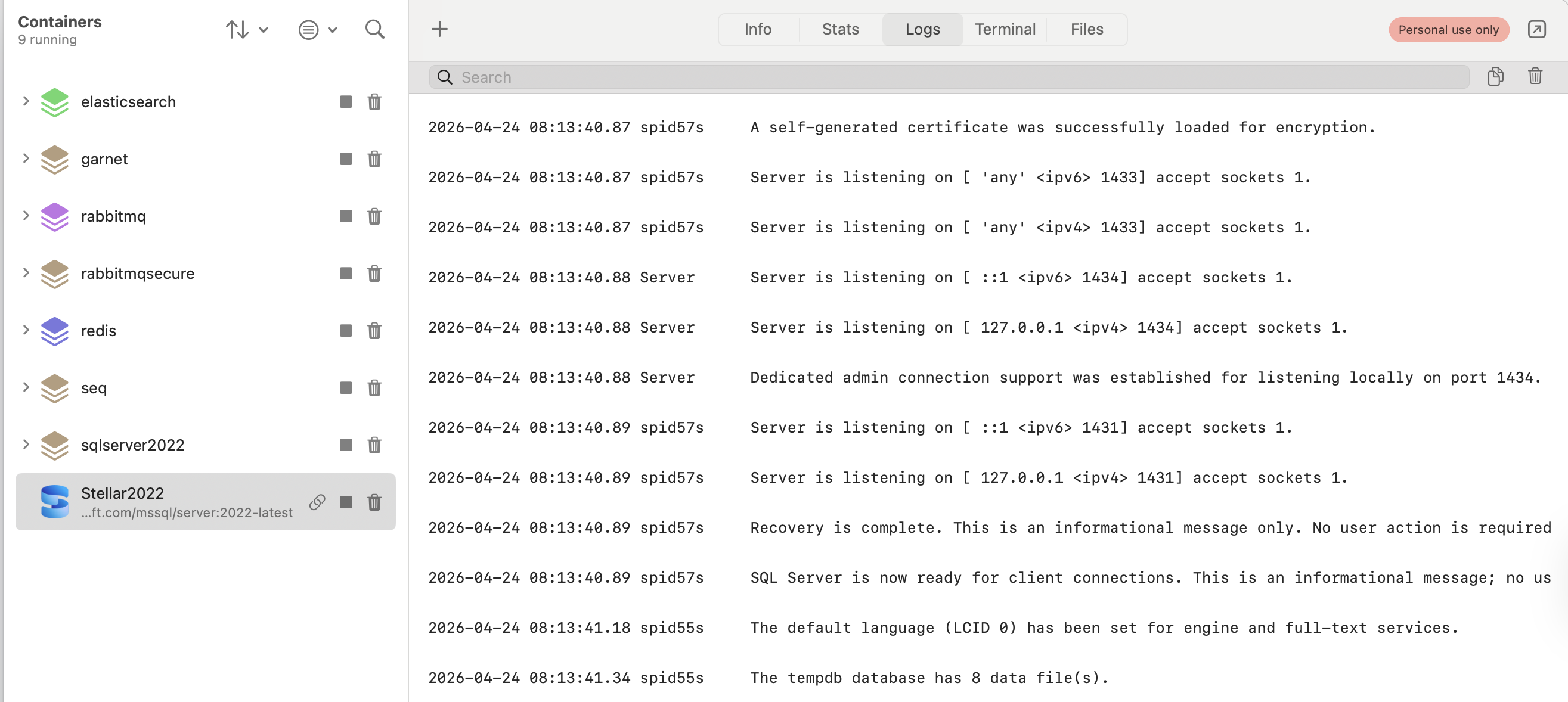
Task: Select the seq container name
Action: (x=94, y=387)
